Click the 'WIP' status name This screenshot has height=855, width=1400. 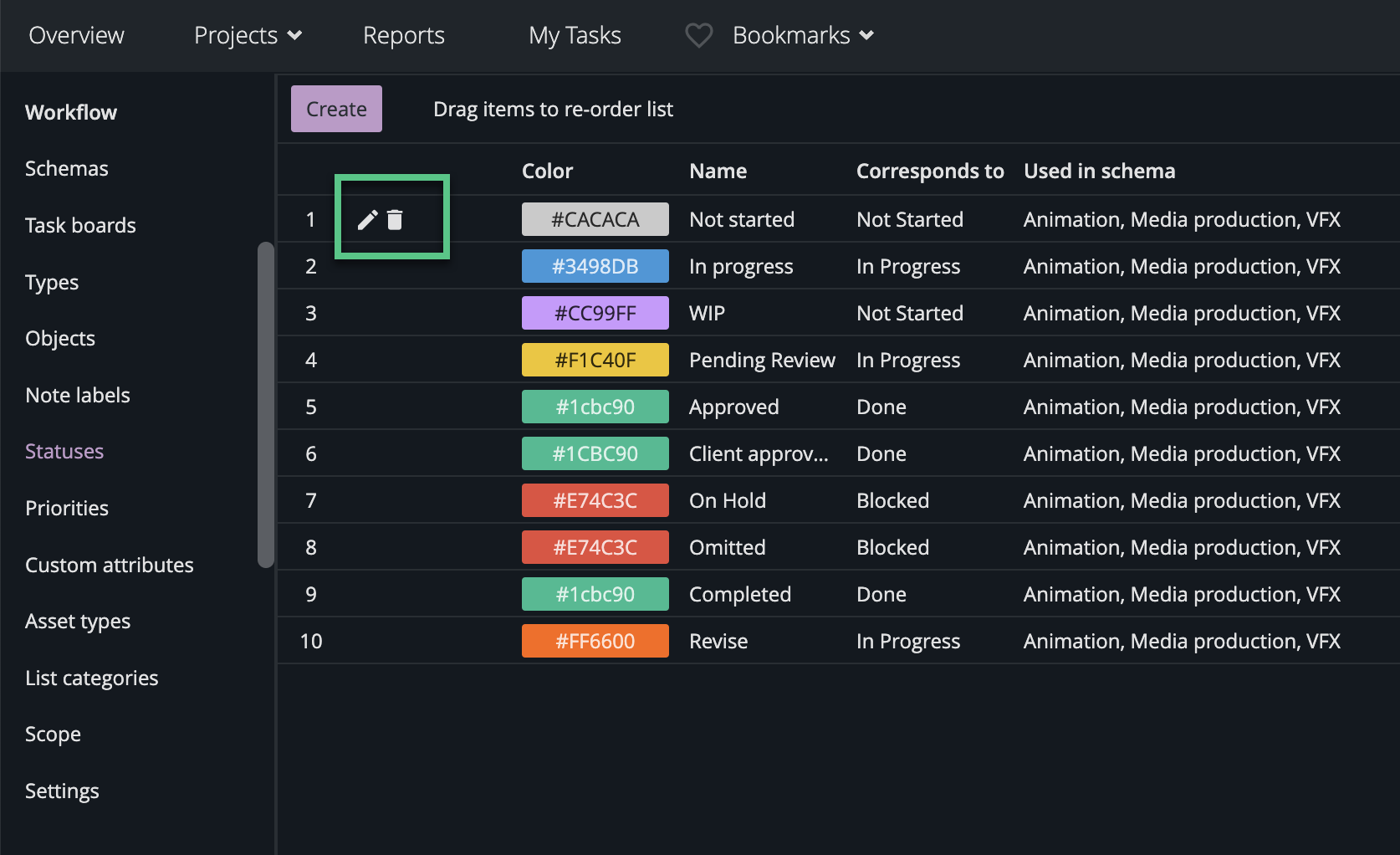707,313
